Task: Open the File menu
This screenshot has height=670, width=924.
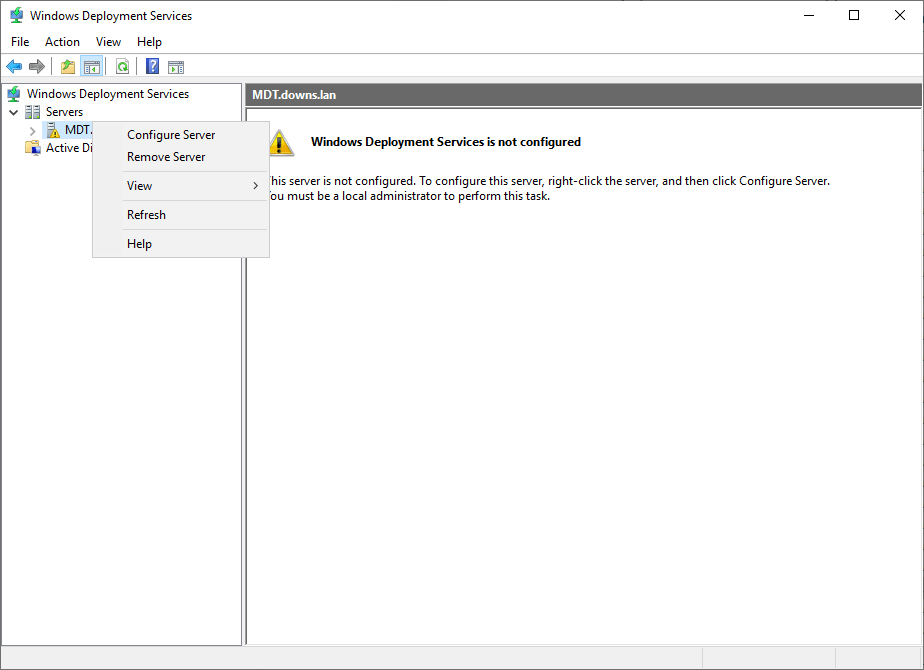Action: coord(20,42)
